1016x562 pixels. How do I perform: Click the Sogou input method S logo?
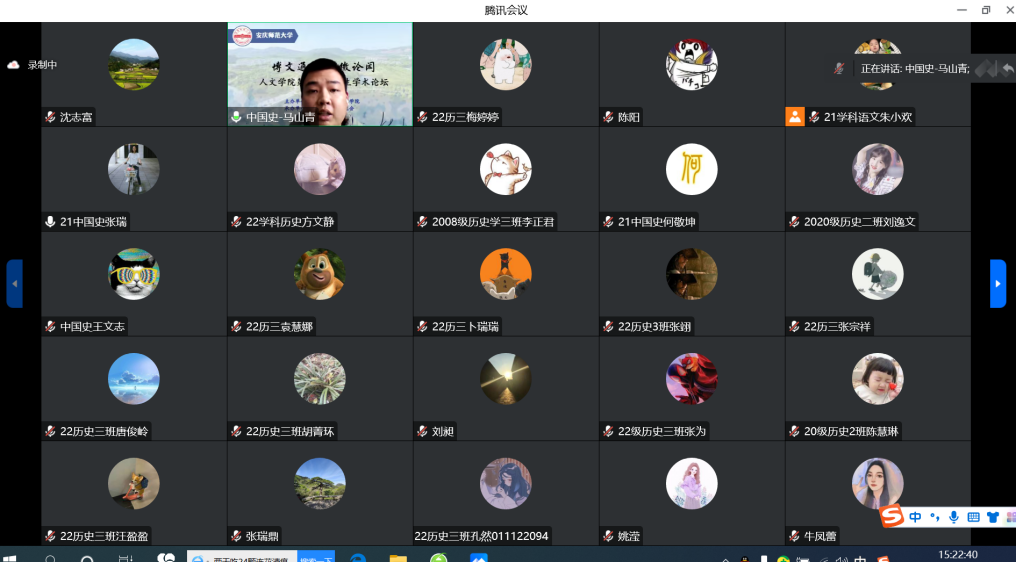coord(892,516)
